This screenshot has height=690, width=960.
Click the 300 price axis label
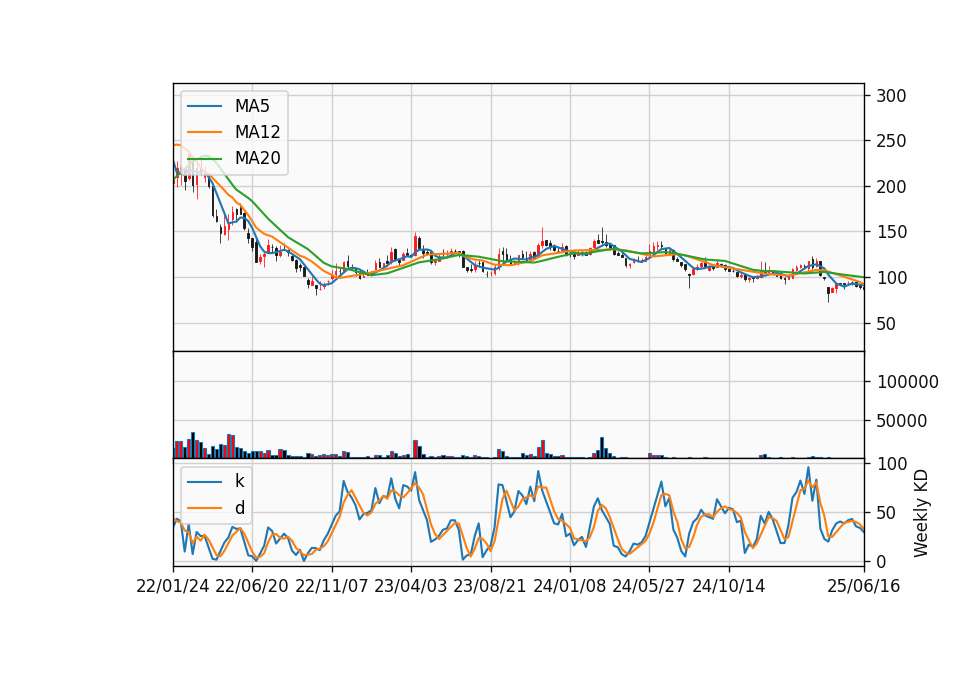click(x=891, y=96)
